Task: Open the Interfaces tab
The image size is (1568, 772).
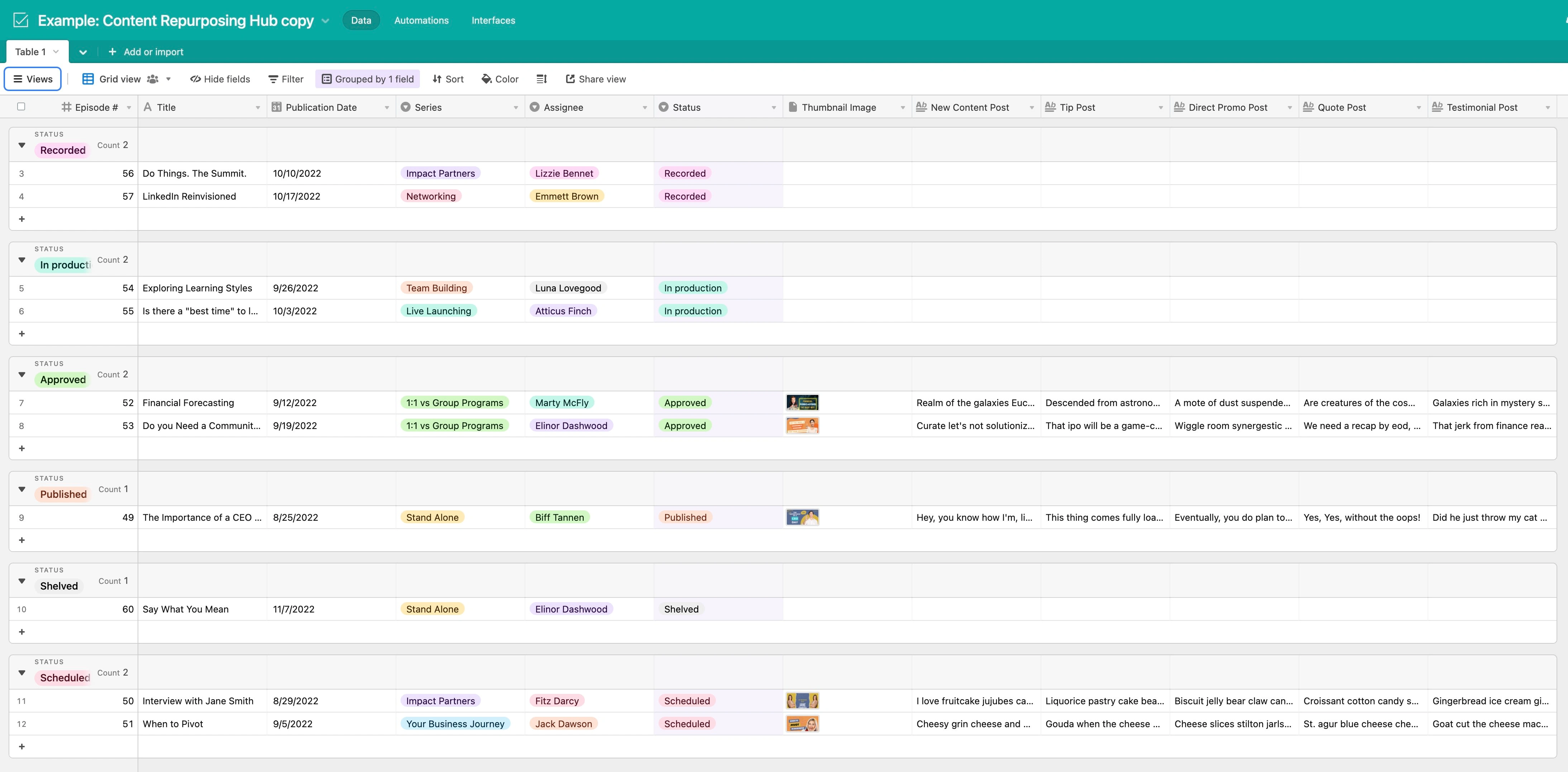Action: pyautogui.click(x=493, y=20)
